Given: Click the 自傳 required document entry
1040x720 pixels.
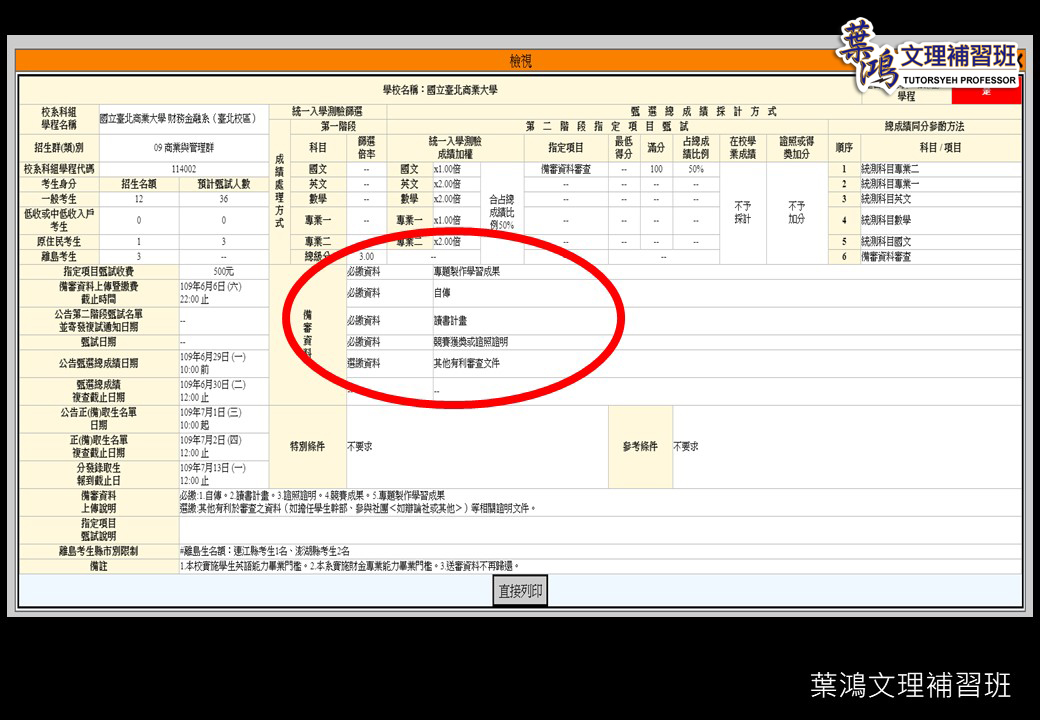Looking at the screenshot, I should [x=441, y=296].
